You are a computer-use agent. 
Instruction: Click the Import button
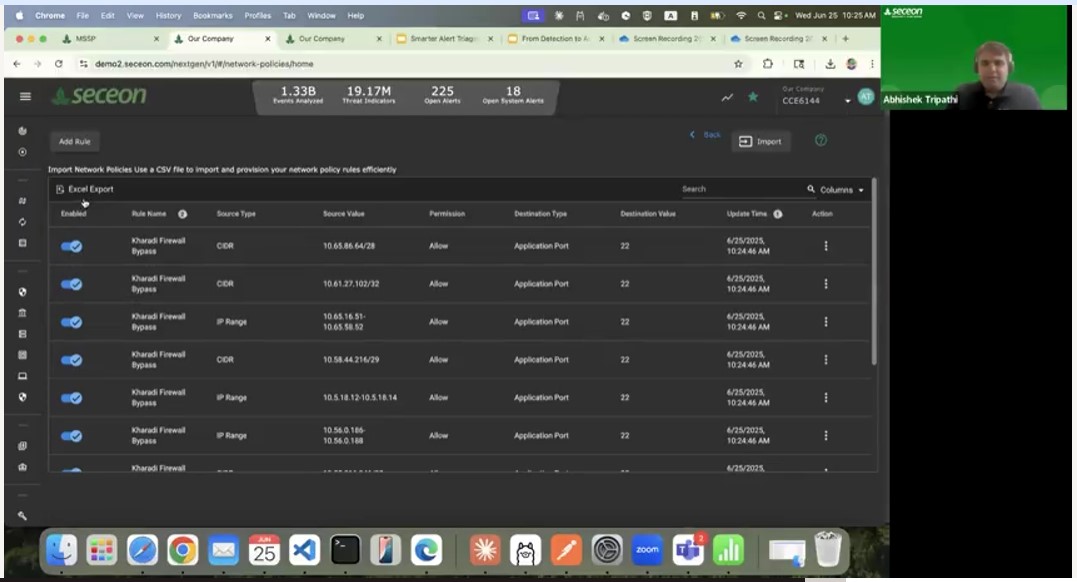coord(760,142)
